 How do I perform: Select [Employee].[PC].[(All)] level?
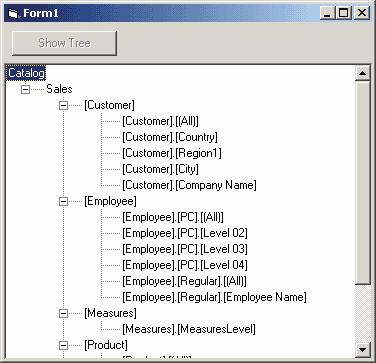click(x=173, y=217)
